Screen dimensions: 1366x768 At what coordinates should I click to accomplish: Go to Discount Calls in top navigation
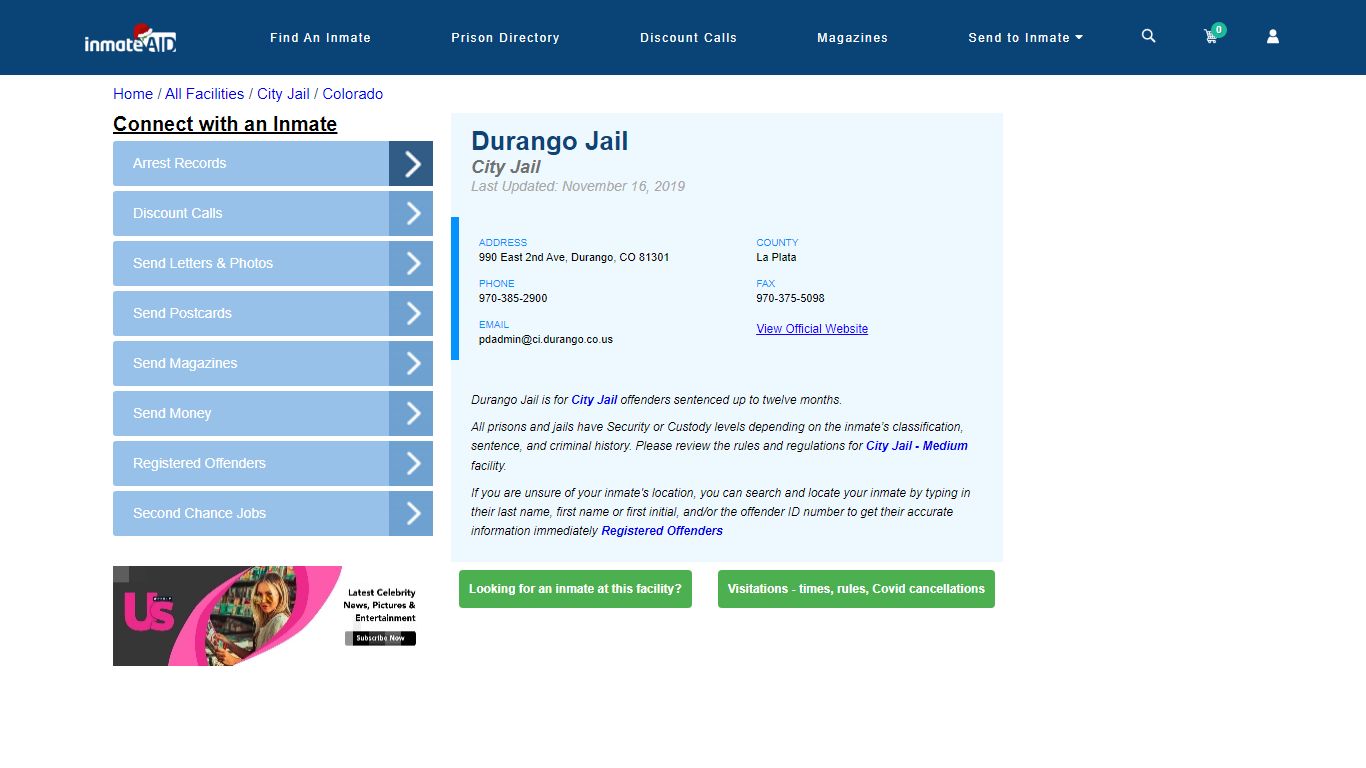click(x=688, y=38)
